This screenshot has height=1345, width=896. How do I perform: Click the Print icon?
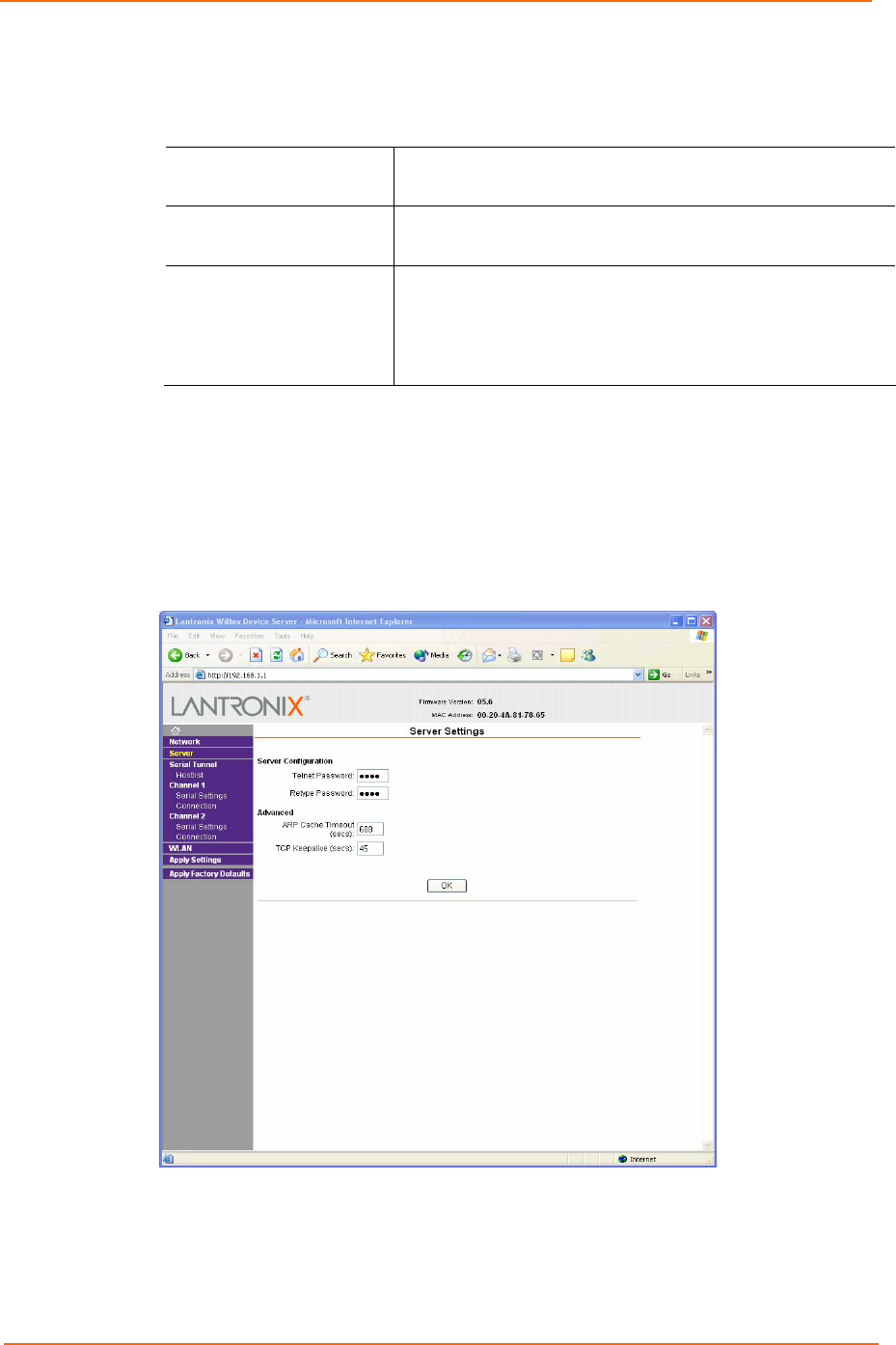coord(515,655)
